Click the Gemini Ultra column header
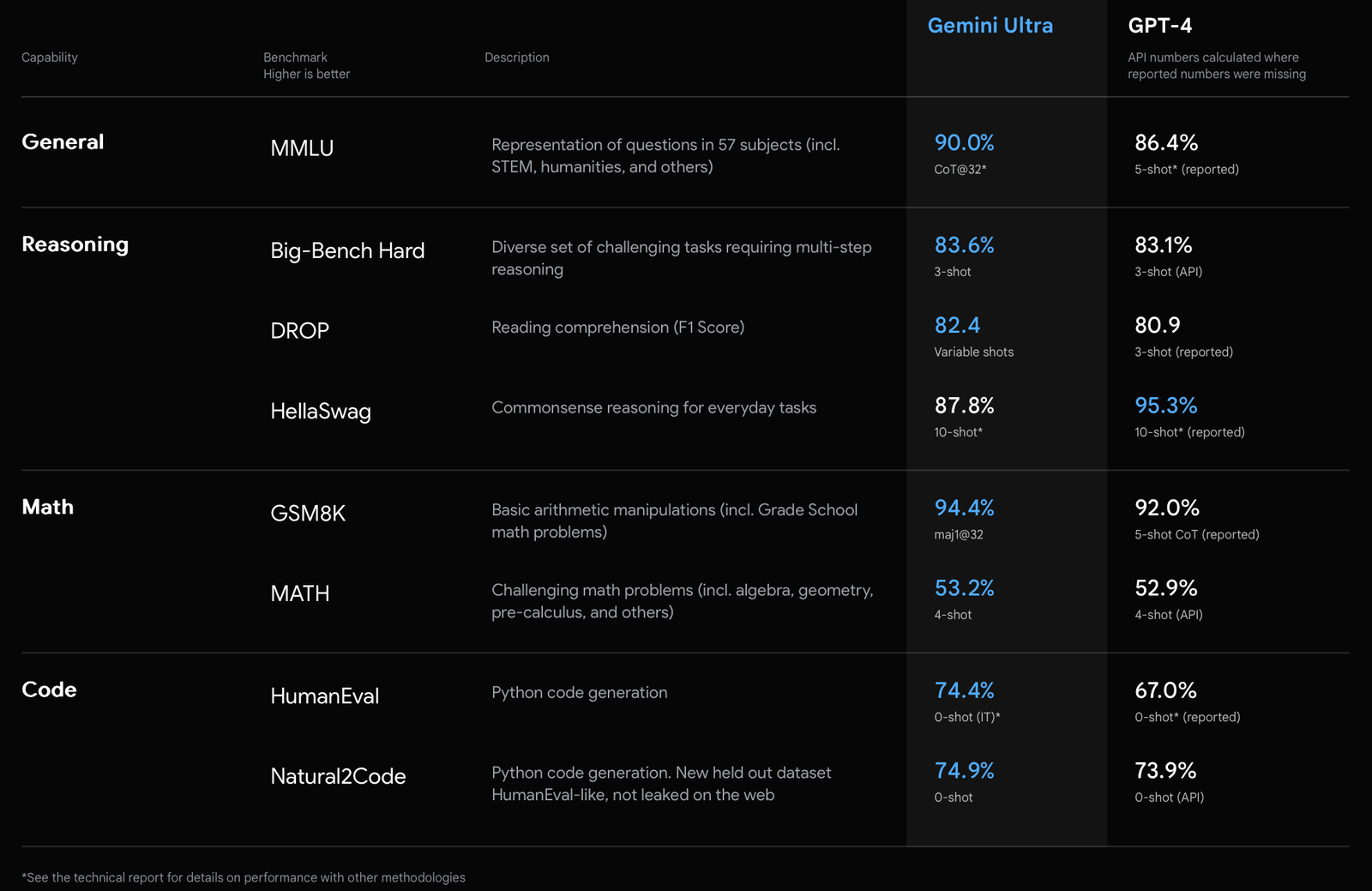Screen dimensions: 1372x891 click(x=990, y=26)
